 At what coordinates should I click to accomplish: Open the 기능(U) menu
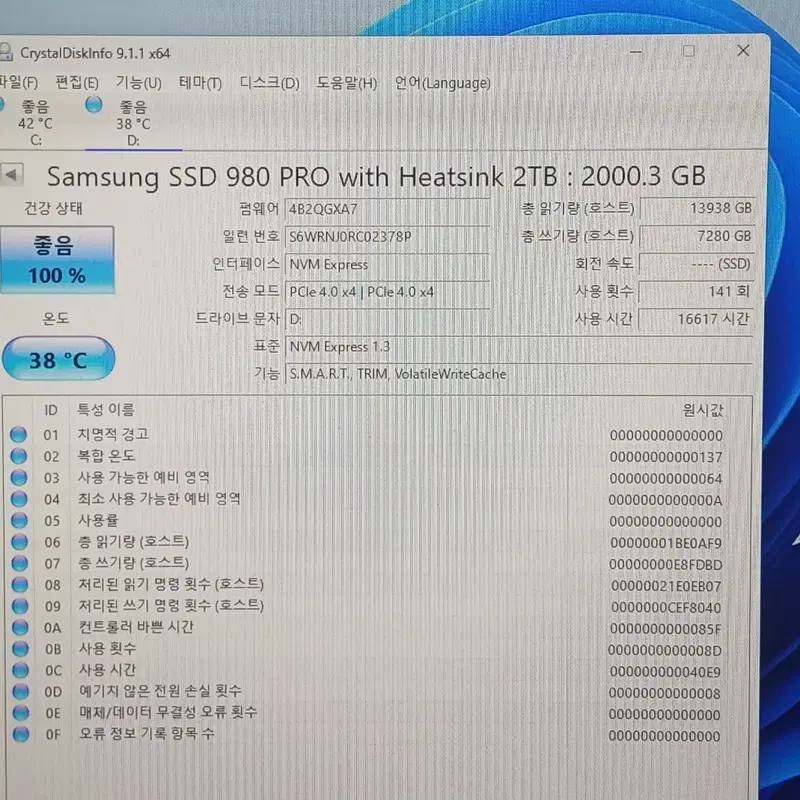[138, 83]
